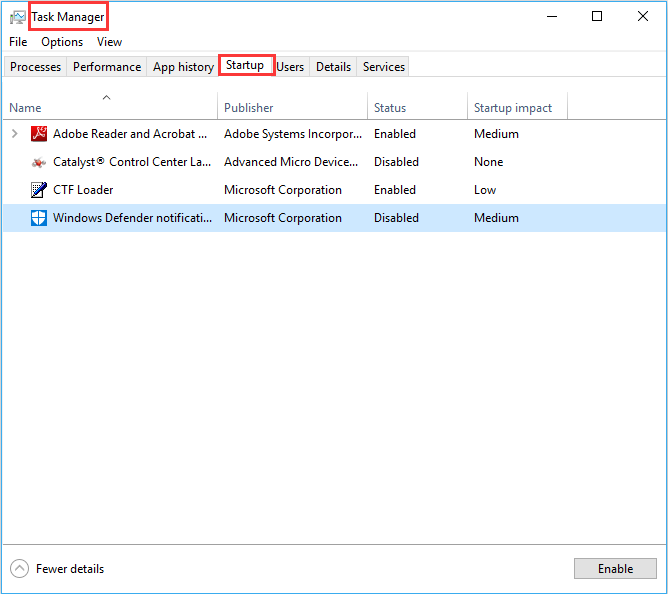Open the View menu
The width and height of the screenshot is (668, 594).
pos(109,42)
